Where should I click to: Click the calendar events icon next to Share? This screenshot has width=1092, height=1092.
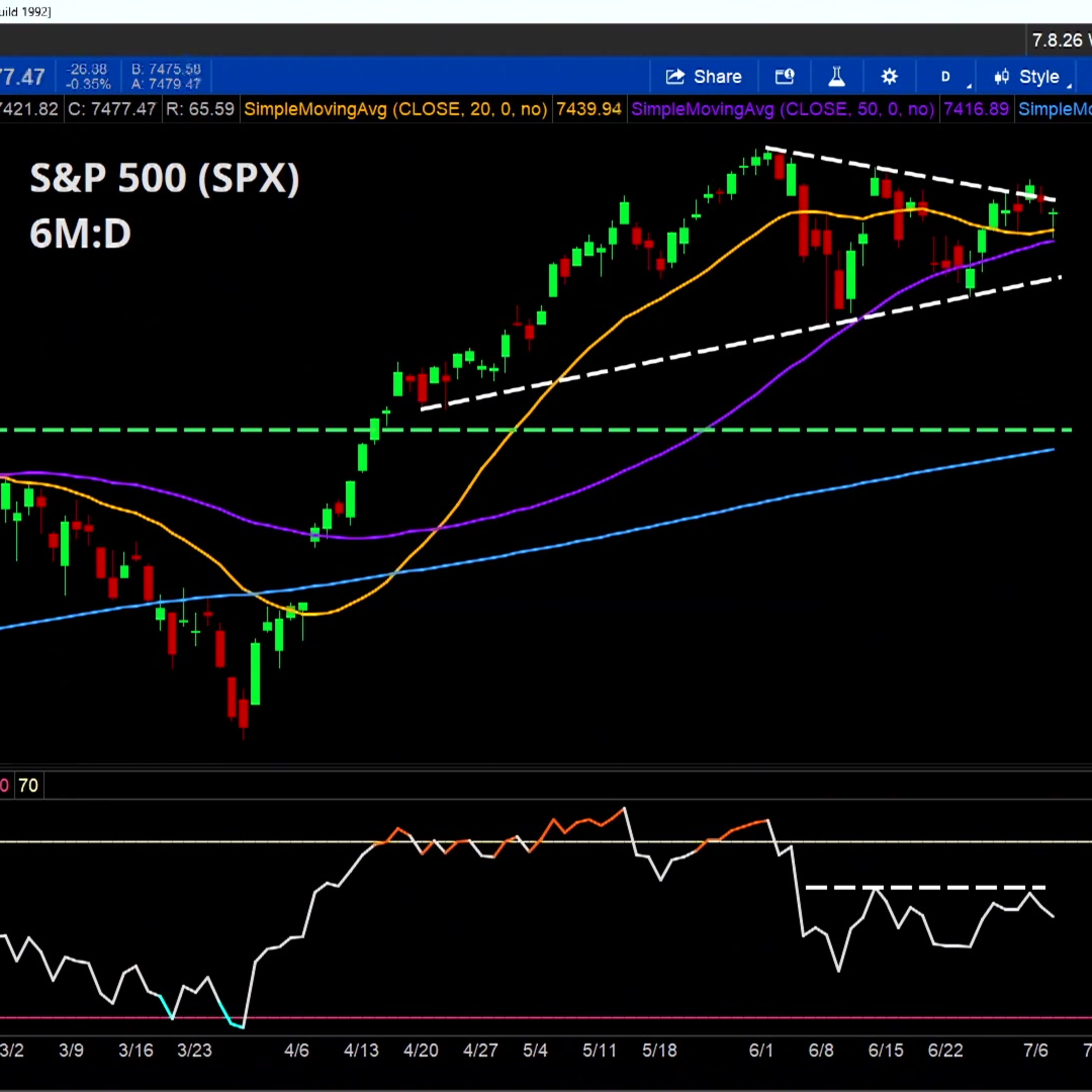784,76
